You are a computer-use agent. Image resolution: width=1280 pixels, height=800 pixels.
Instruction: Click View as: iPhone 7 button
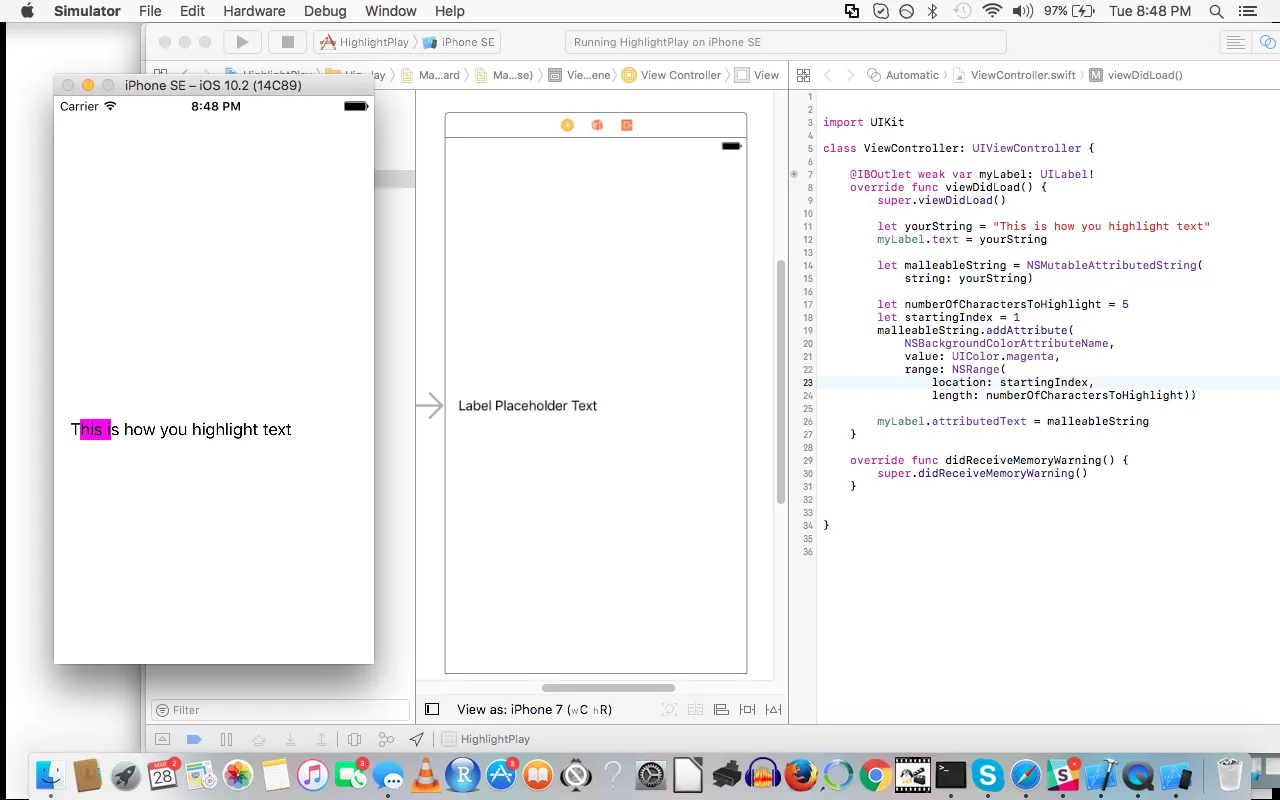534,710
